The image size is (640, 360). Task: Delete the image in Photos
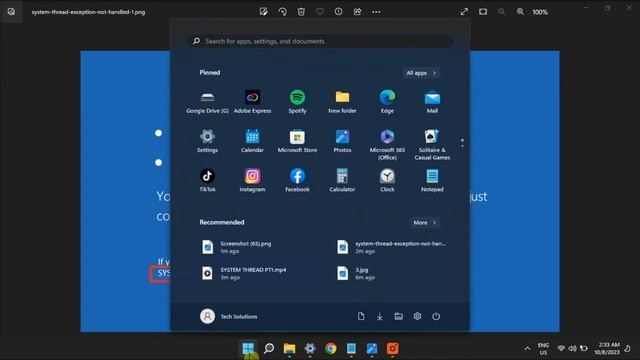pyautogui.click(x=301, y=12)
